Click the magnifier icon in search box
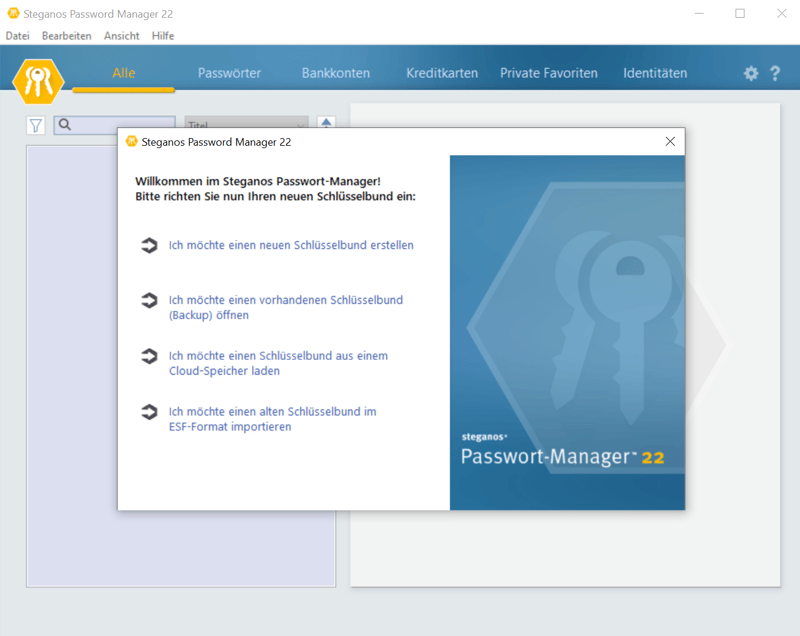800x636 pixels. [x=65, y=125]
